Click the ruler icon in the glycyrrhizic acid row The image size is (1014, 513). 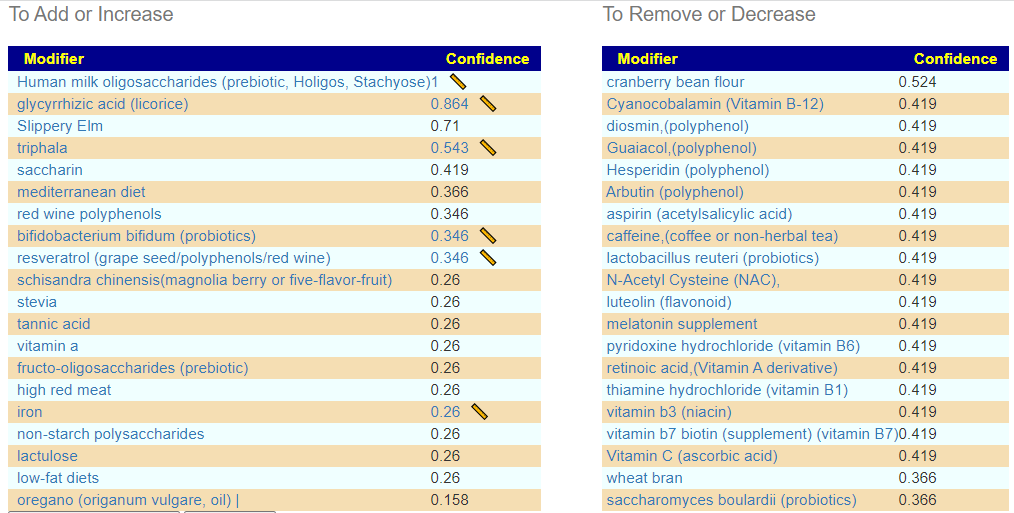pos(488,104)
